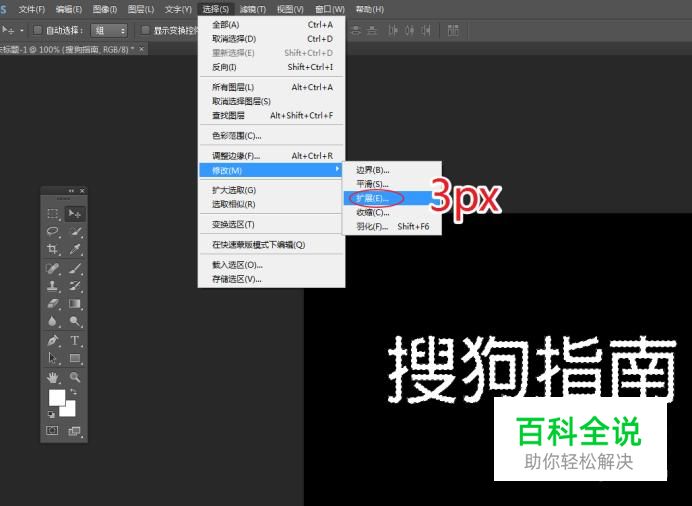Toggle Quick Mask mode icon

click(52, 431)
